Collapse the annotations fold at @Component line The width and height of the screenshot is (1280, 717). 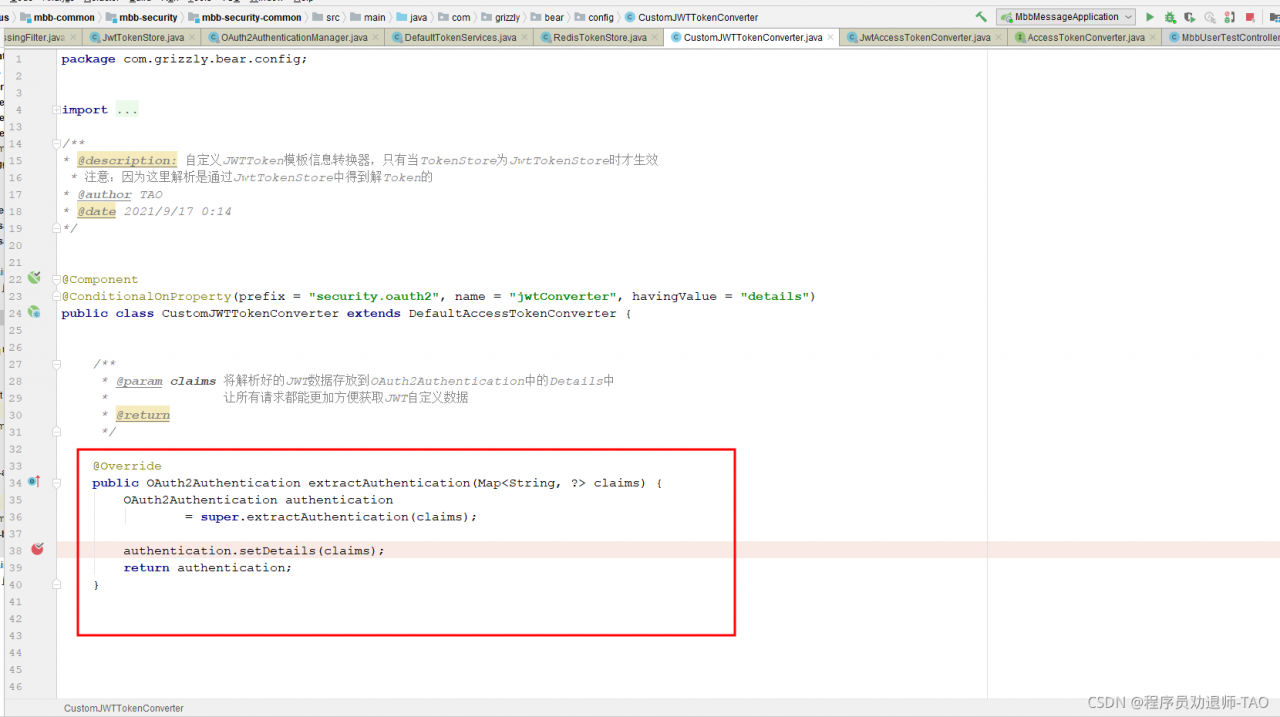(57, 279)
